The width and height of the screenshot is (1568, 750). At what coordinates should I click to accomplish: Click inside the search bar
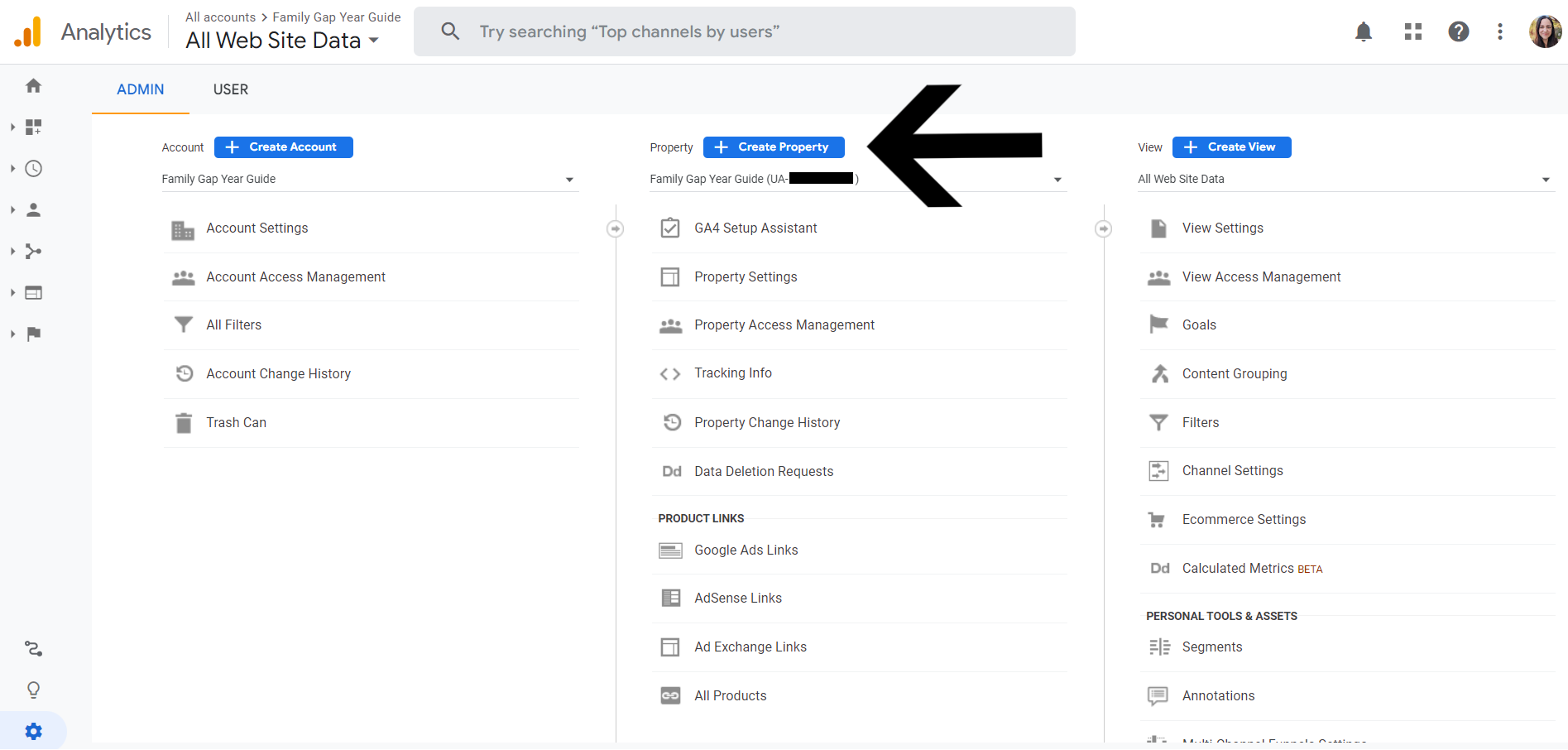pos(743,31)
